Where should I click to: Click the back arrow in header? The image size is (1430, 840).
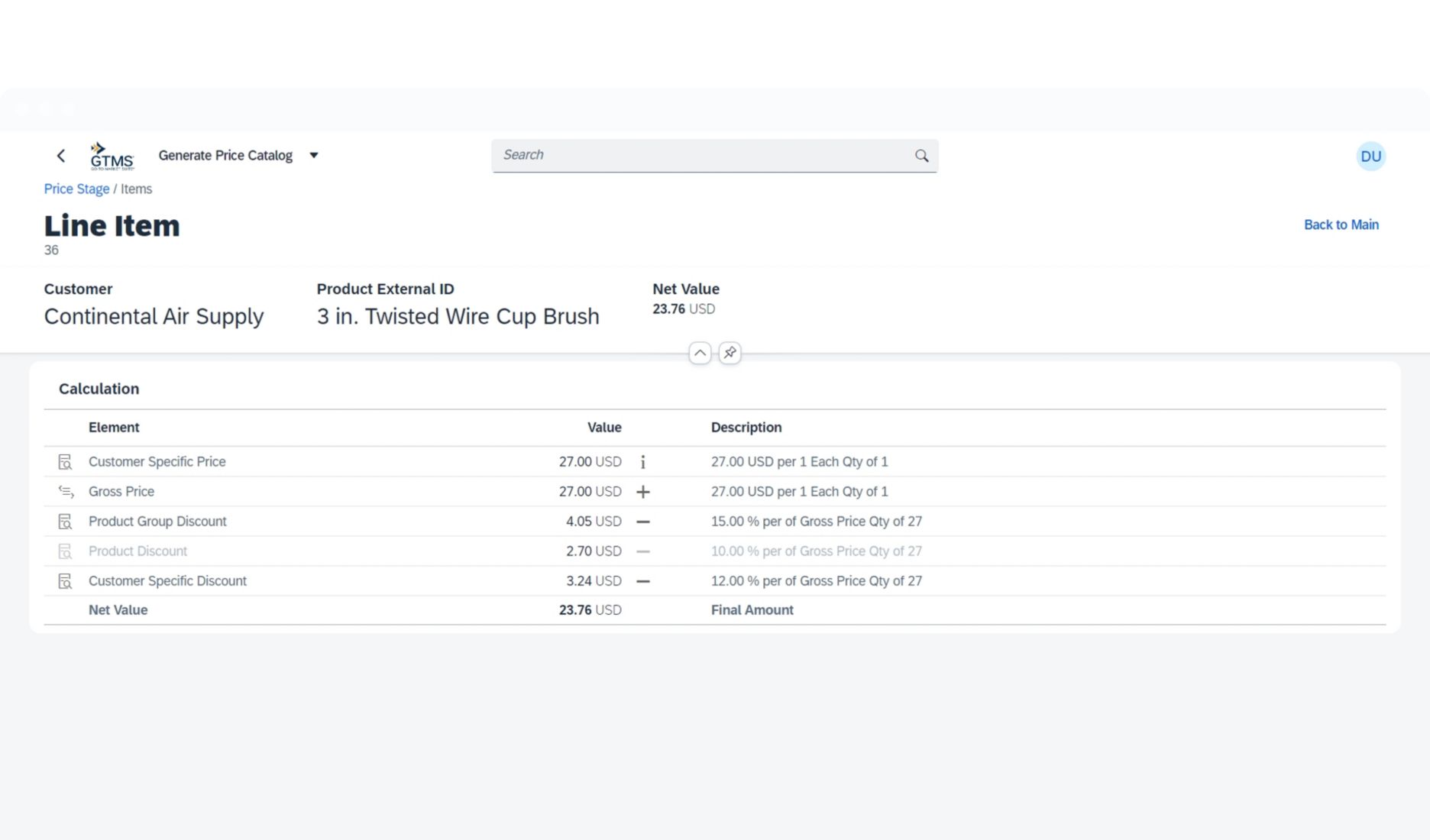pyautogui.click(x=61, y=156)
